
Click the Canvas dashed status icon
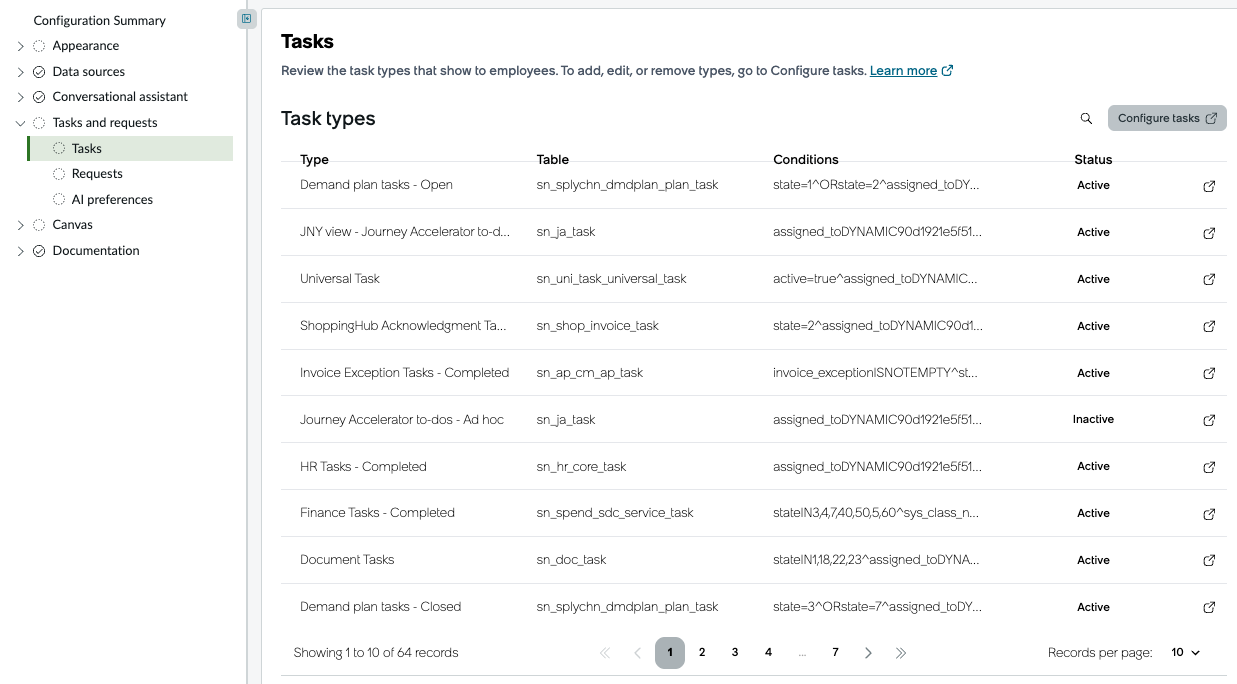point(39,225)
